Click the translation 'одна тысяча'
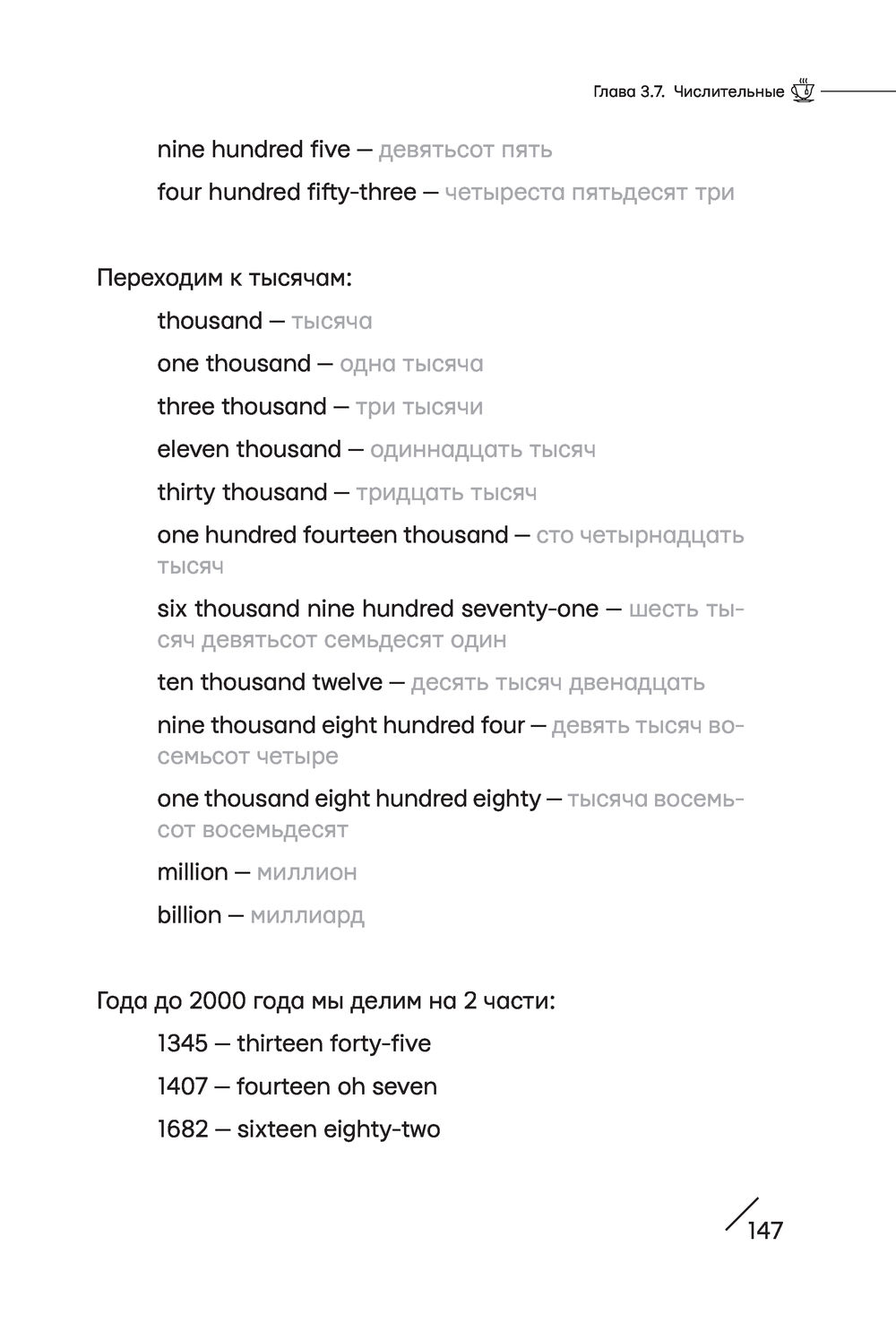The image size is (896, 1332). tap(411, 364)
